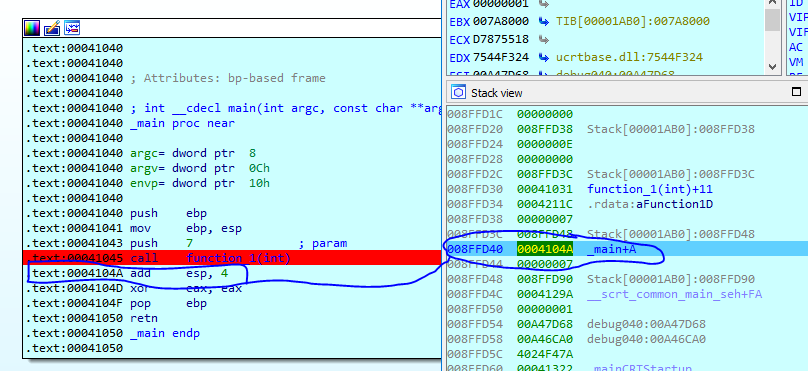This screenshot has height=371, width=808.
Task: Click the '; param' comment
Action: pyautogui.click(x=323, y=243)
